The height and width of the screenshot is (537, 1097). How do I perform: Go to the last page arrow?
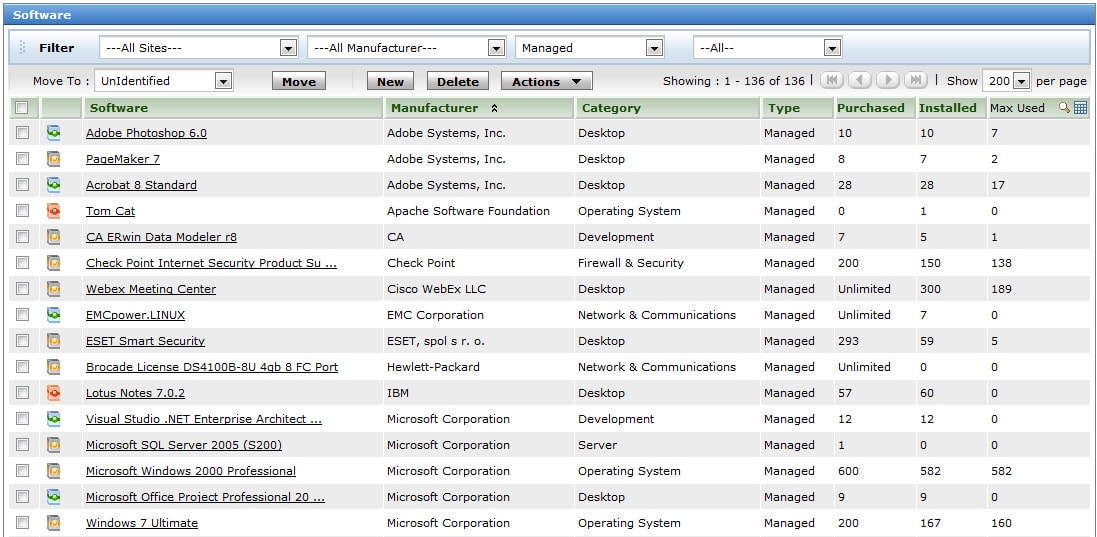click(916, 80)
